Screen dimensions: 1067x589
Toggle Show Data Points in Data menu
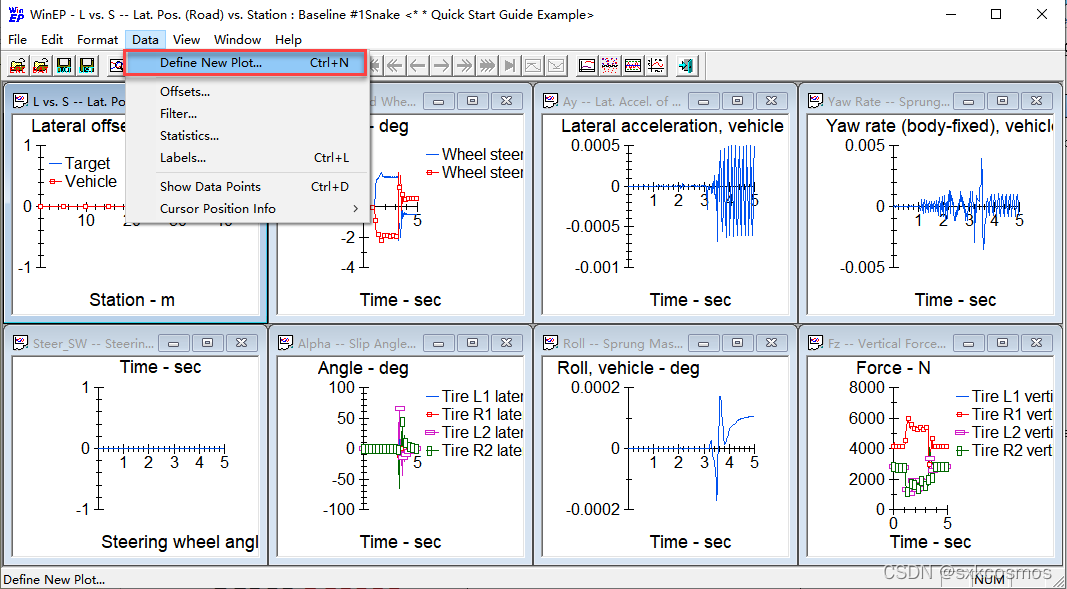tap(248, 186)
